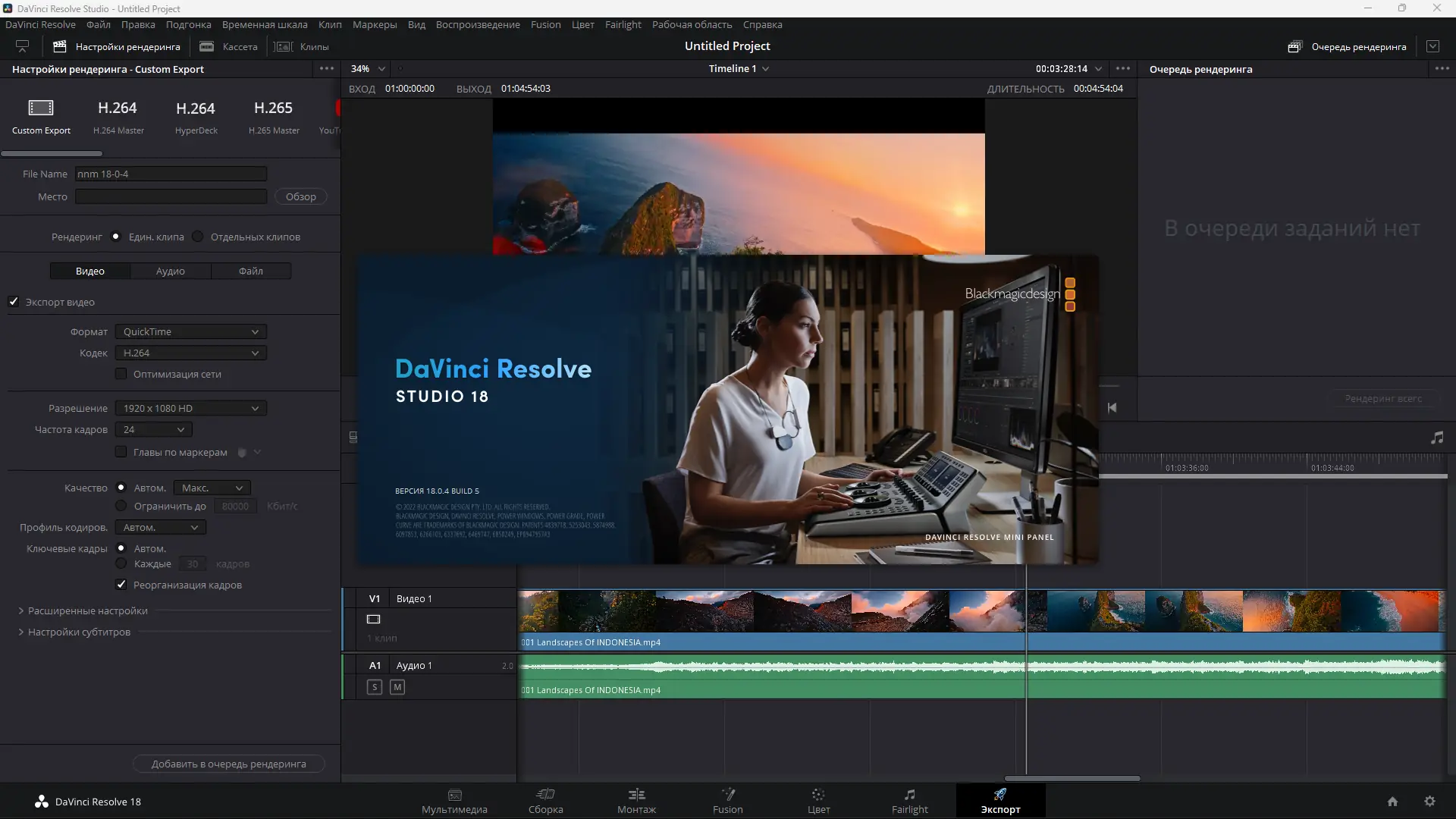
Task: Open the Мультимедиа (Media) page
Action: coord(454,801)
